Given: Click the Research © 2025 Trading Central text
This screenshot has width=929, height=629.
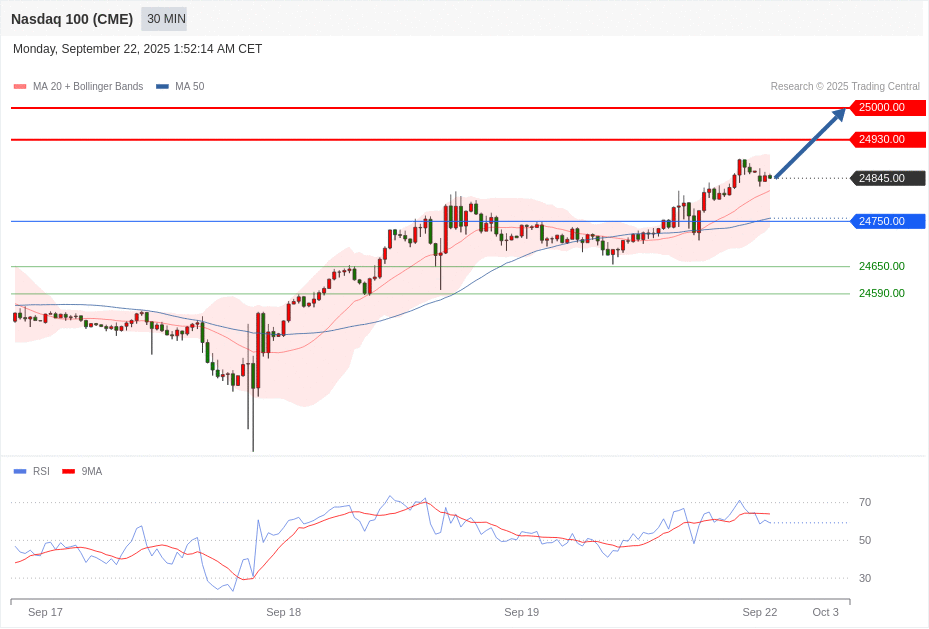Looking at the screenshot, I should coord(845,86).
